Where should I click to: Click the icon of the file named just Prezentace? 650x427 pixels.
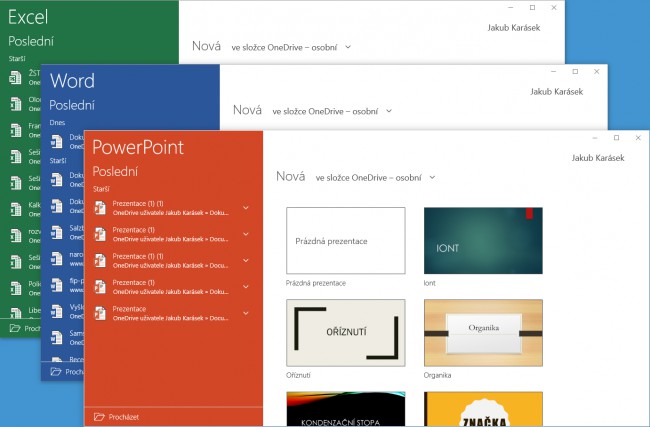pyautogui.click(x=100, y=313)
